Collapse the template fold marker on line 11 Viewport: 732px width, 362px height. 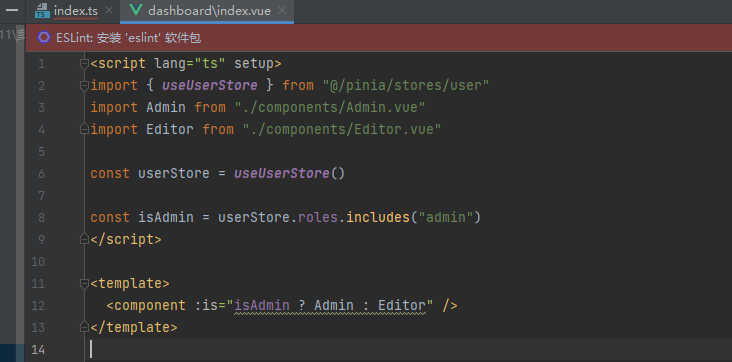(84, 284)
